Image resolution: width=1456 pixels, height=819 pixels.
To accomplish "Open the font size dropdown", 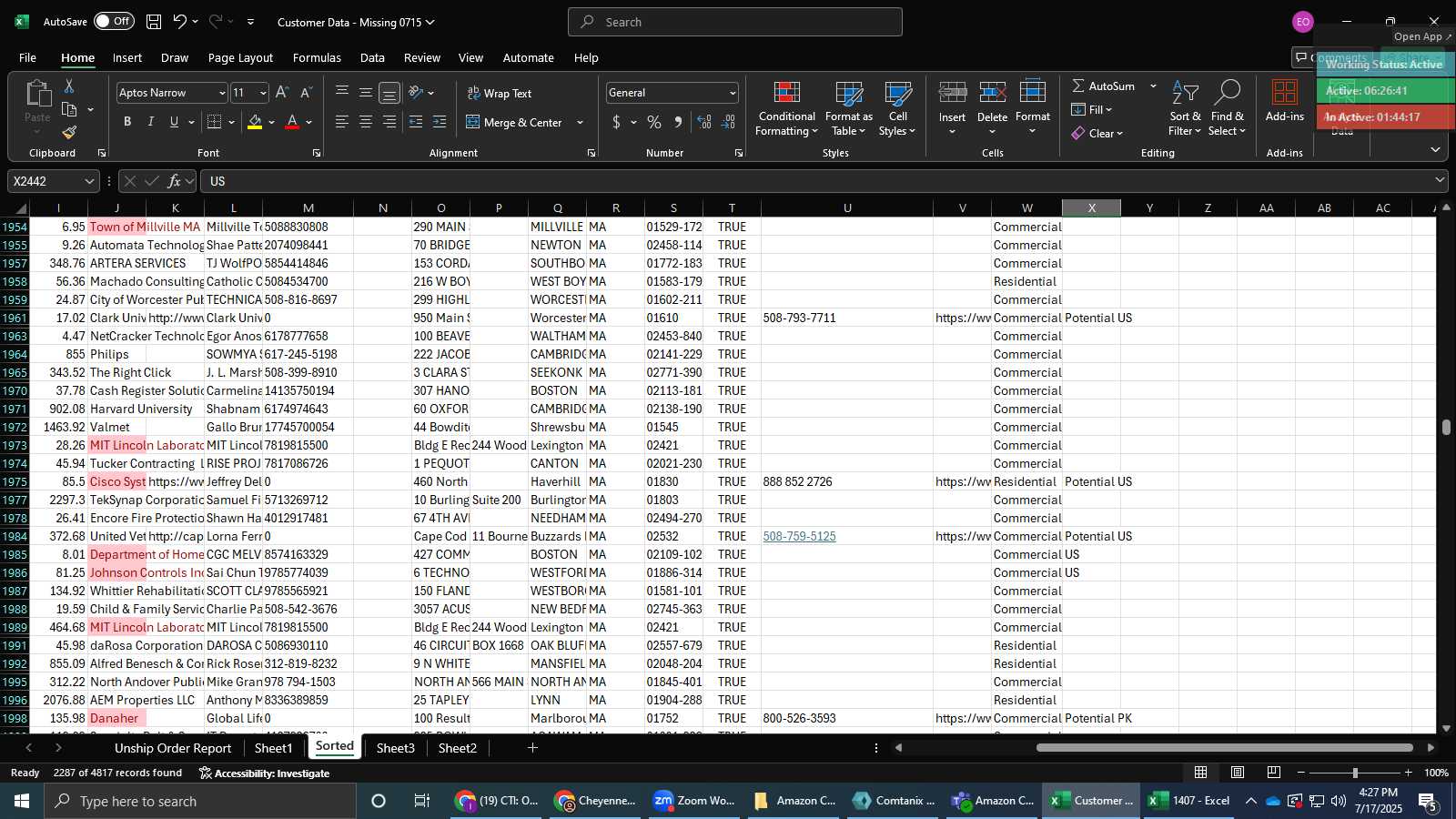I will point(264,93).
